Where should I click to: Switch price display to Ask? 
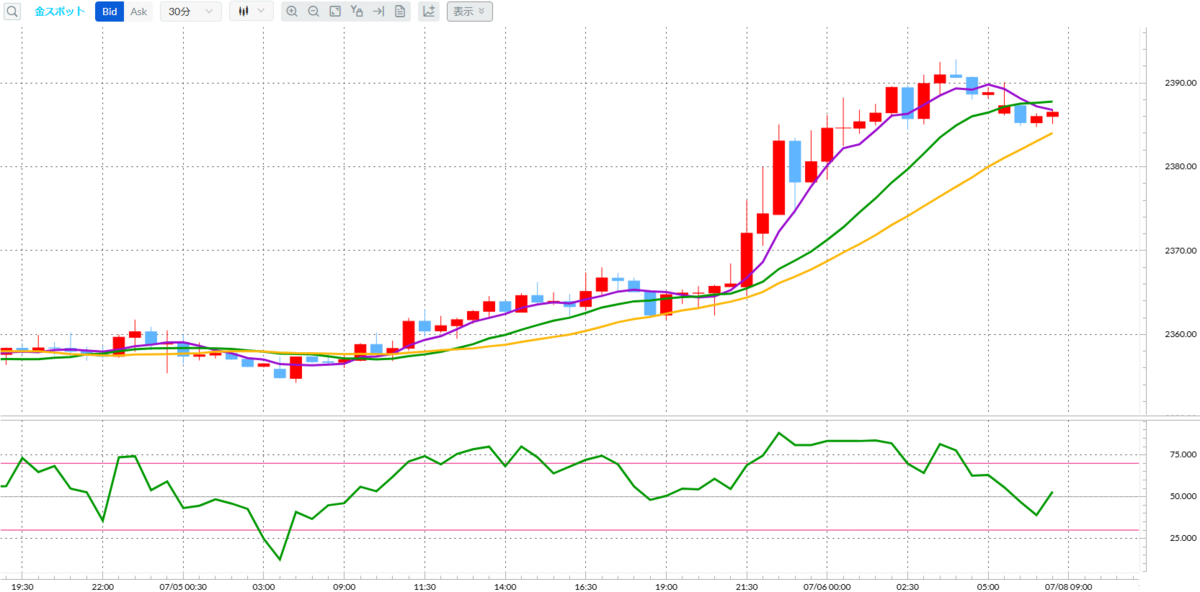pyautogui.click(x=139, y=12)
